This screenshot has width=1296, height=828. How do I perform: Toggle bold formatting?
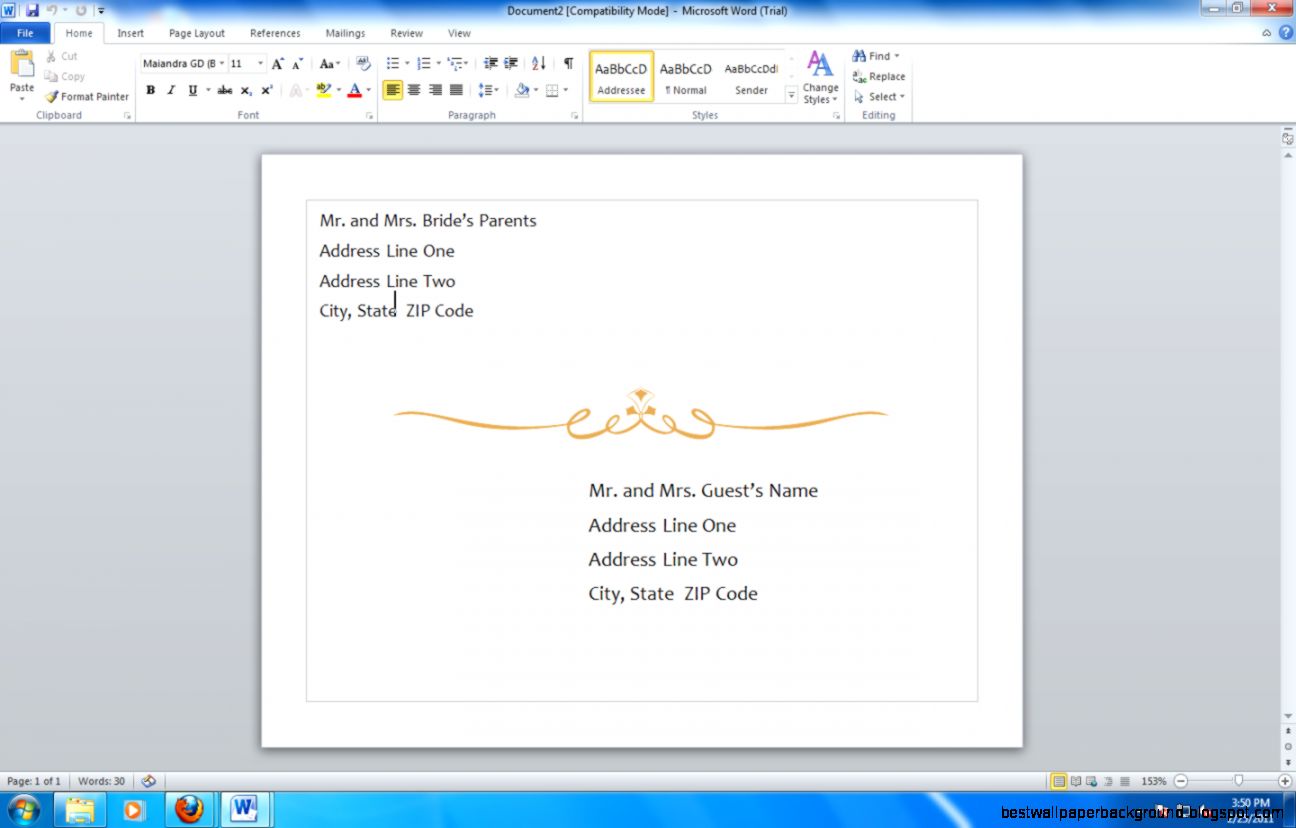(x=150, y=90)
